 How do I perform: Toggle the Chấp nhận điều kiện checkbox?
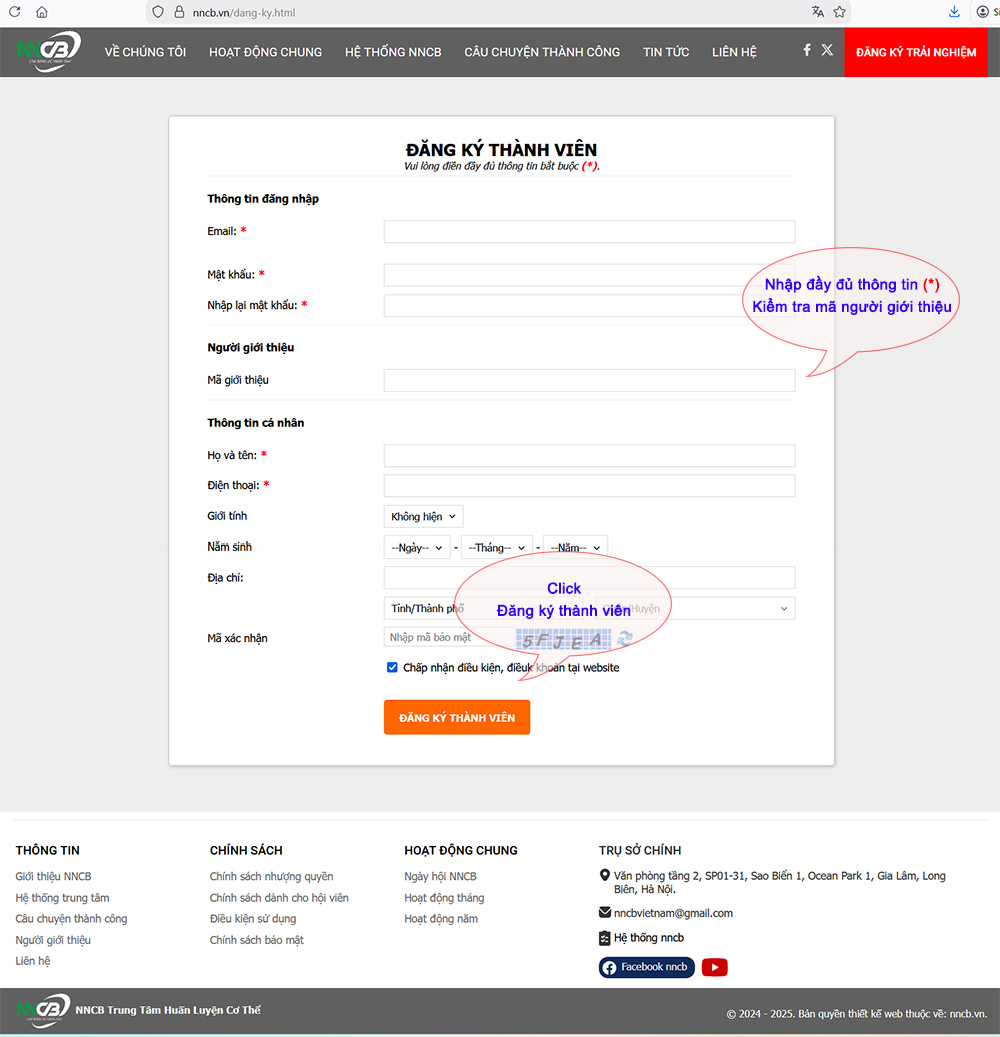point(392,667)
